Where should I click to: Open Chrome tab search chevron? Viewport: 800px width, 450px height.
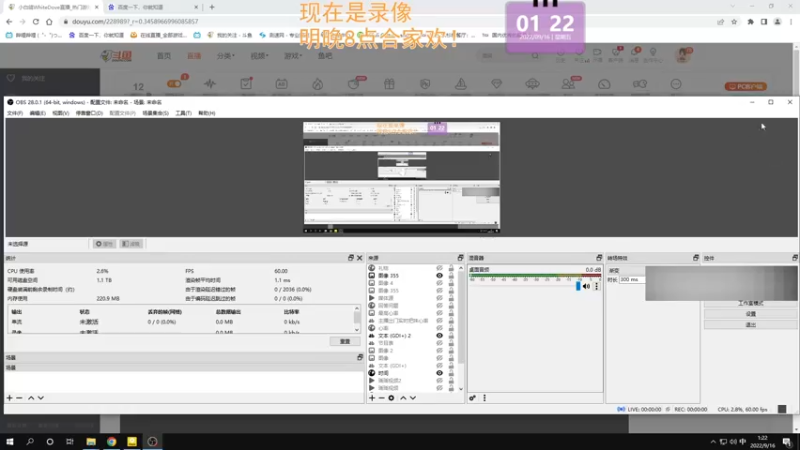733,7
